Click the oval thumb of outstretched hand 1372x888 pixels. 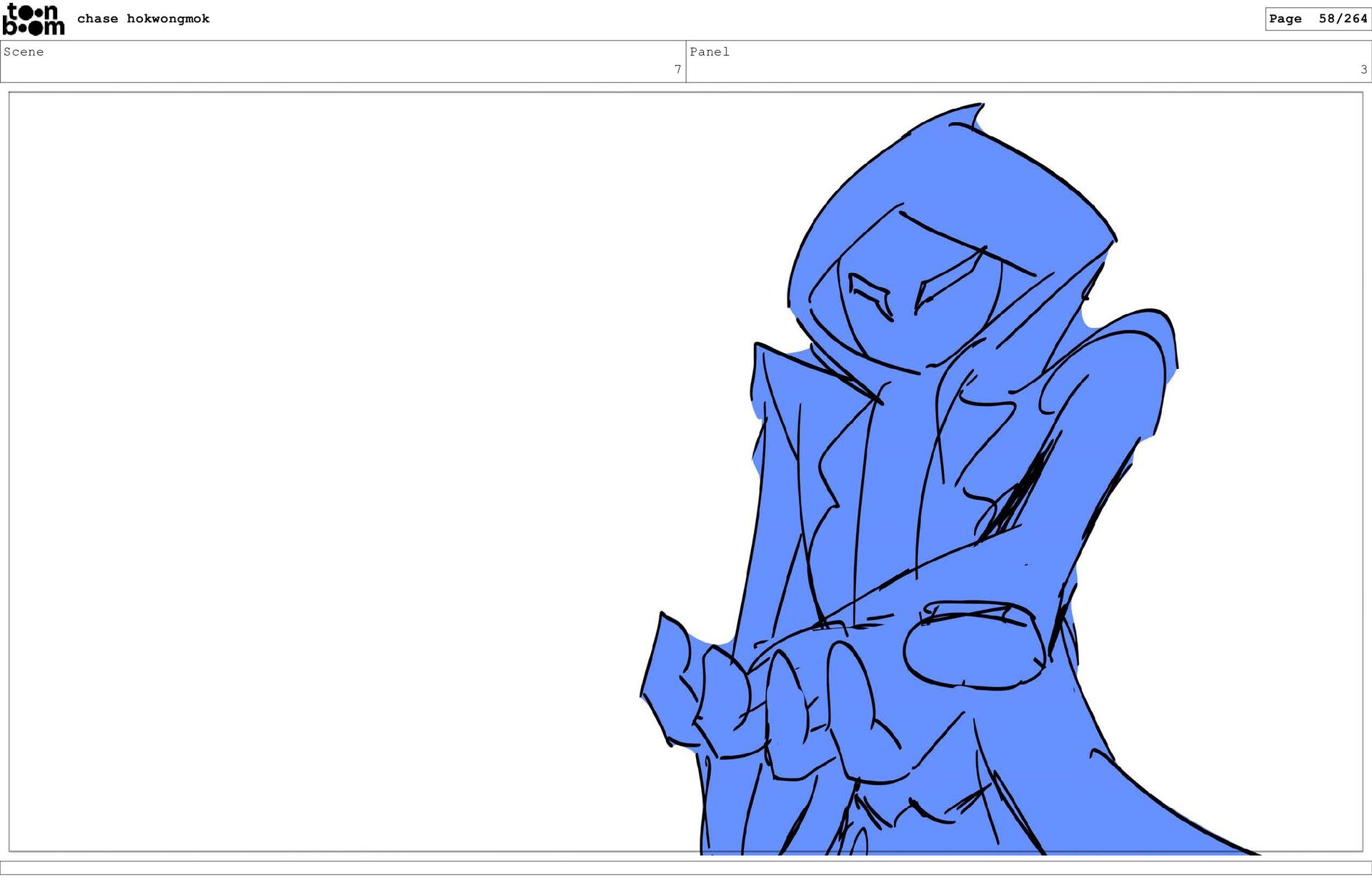click(974, 646)
